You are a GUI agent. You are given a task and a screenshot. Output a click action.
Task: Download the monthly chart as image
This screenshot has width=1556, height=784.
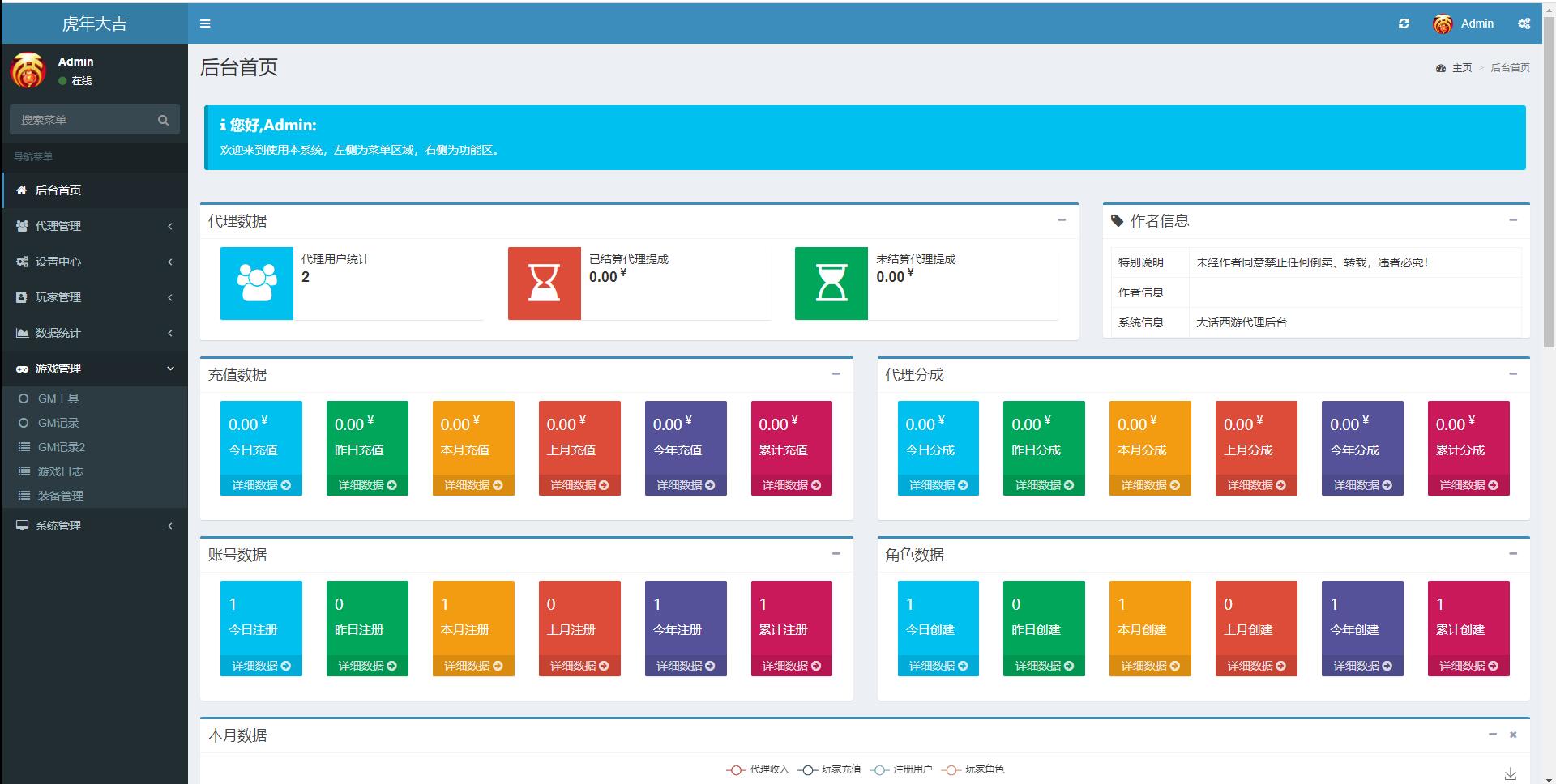tap(1510, 773)
